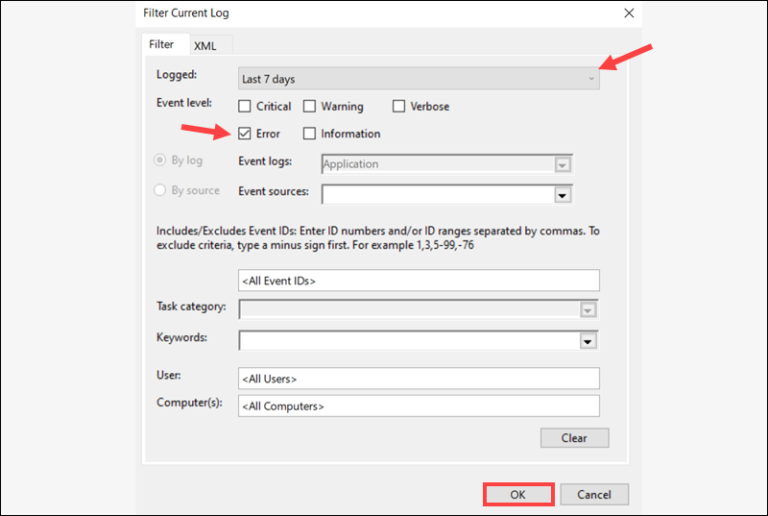Toggle the Information checkbox
The height and width of the screenshot is (516, 768).
click(309, 133)
